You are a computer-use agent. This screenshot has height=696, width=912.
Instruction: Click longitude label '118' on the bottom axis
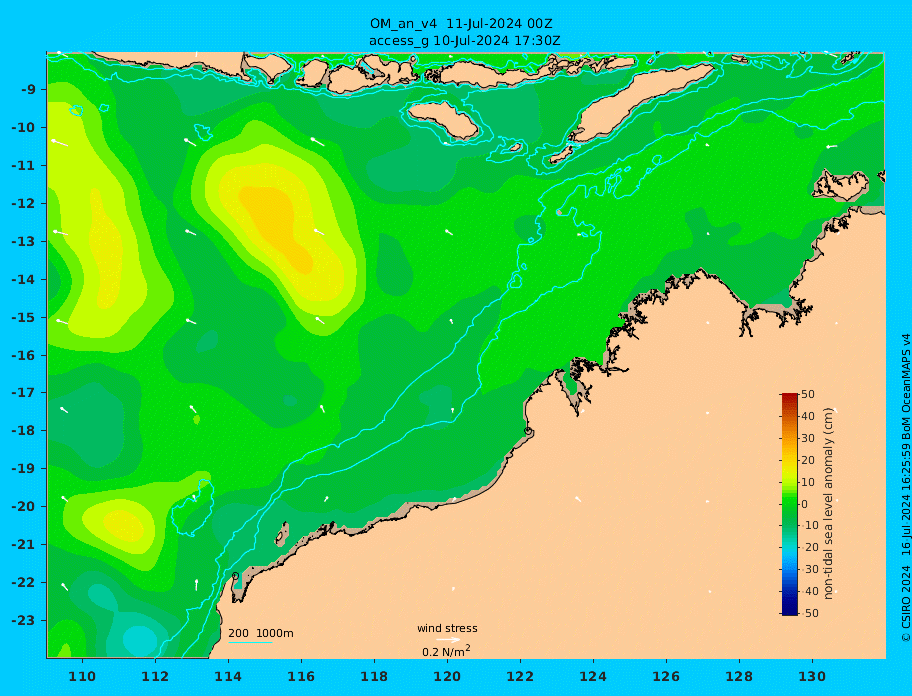click(374, 676)
